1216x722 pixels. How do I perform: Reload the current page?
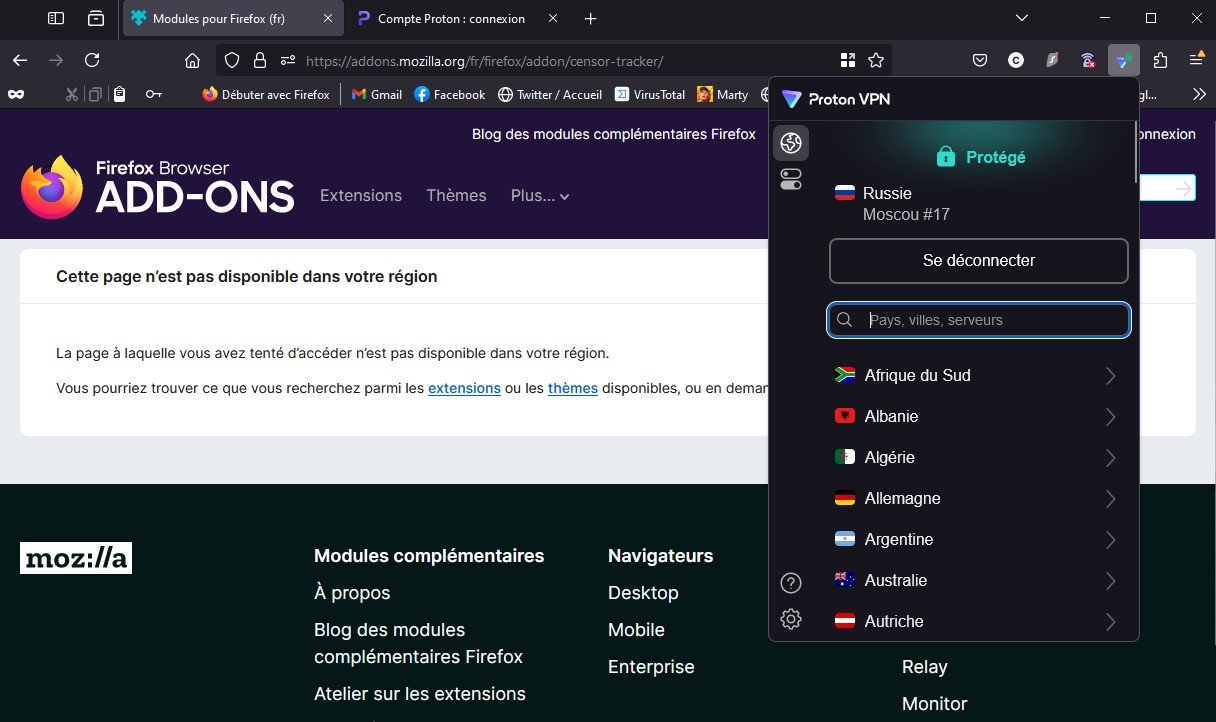click(92, 60)
